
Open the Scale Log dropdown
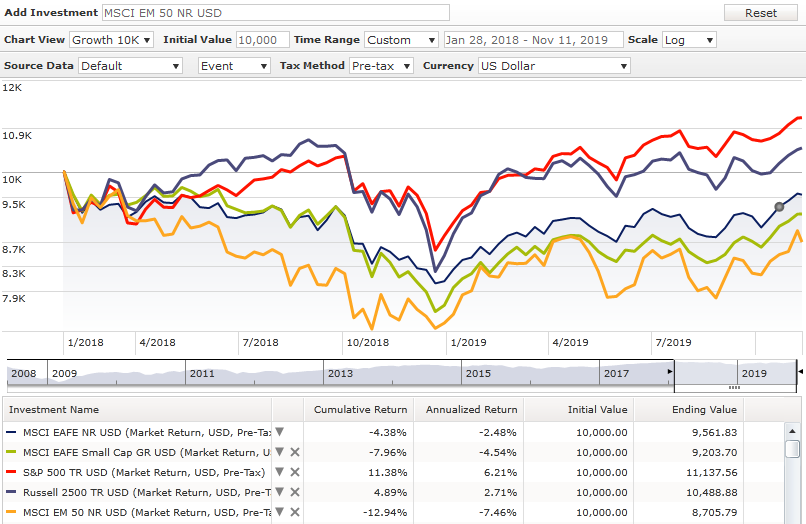(x=689, y=40)
